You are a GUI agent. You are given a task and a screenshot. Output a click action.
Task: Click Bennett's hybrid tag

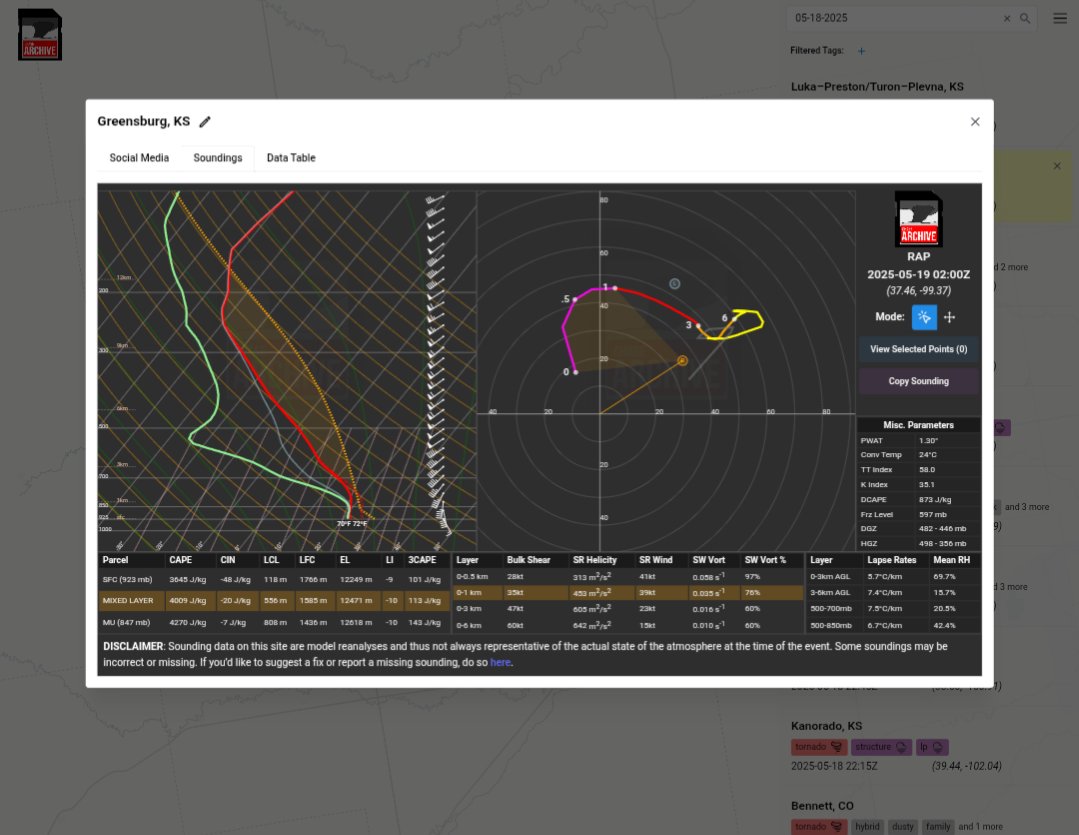click(867, 827)
